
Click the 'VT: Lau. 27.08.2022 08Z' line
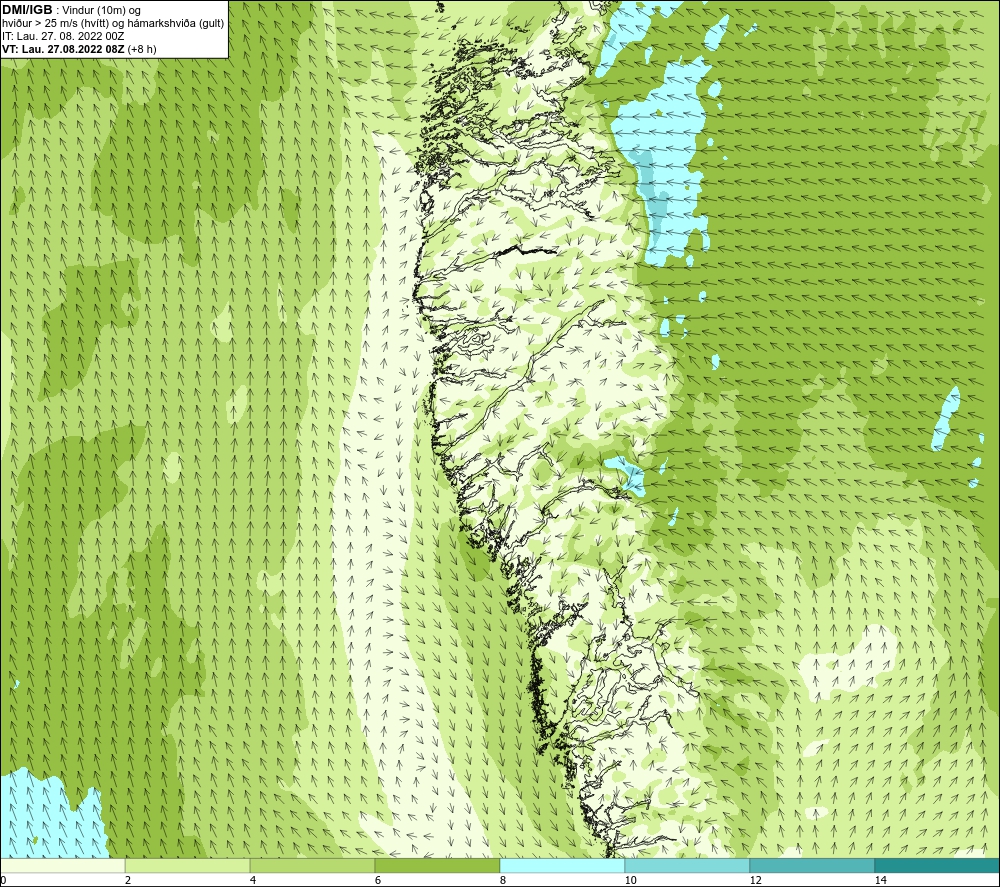(x=79, y=49)
